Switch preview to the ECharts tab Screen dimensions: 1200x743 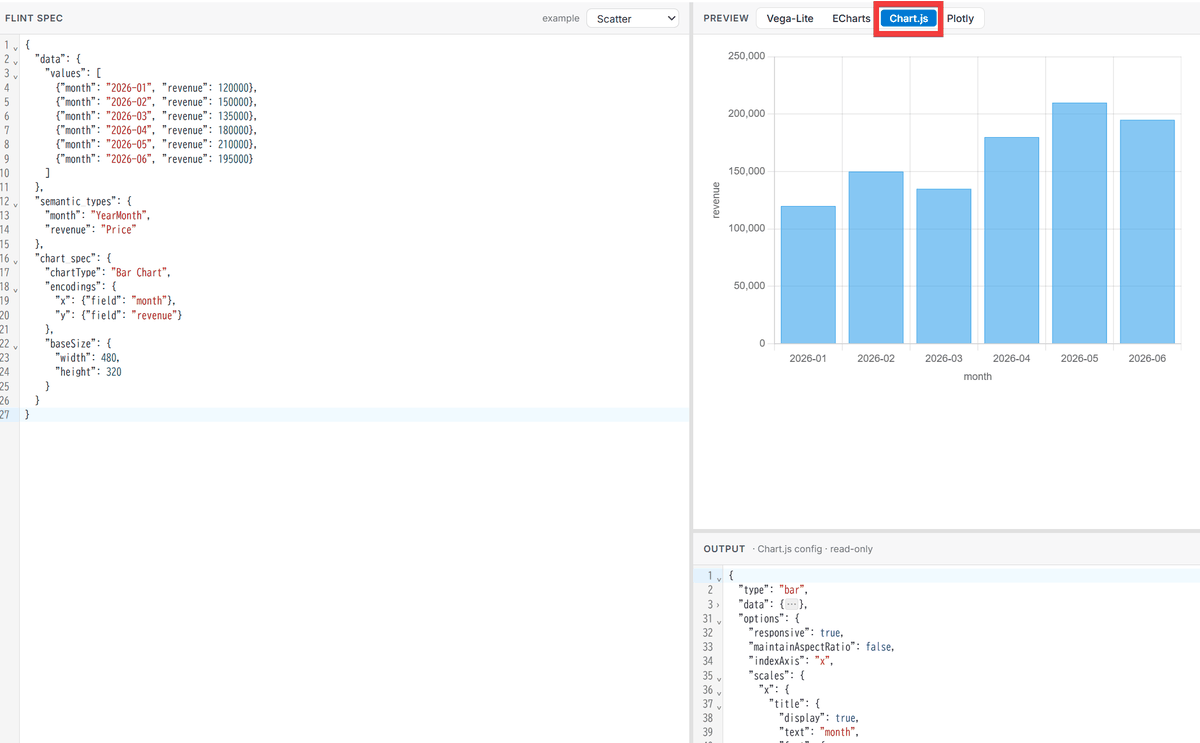click(x=851, y=18)
